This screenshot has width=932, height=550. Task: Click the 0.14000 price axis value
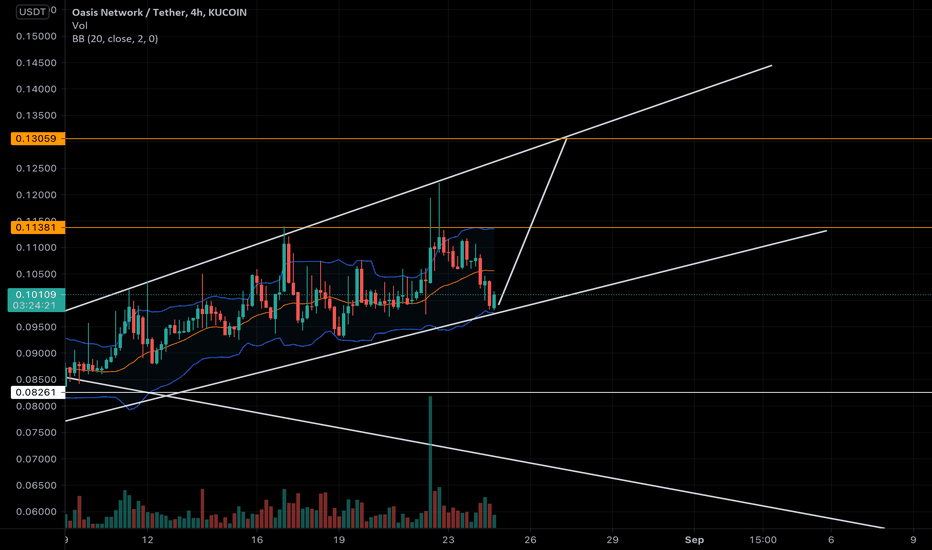click(x=37, y=89)
